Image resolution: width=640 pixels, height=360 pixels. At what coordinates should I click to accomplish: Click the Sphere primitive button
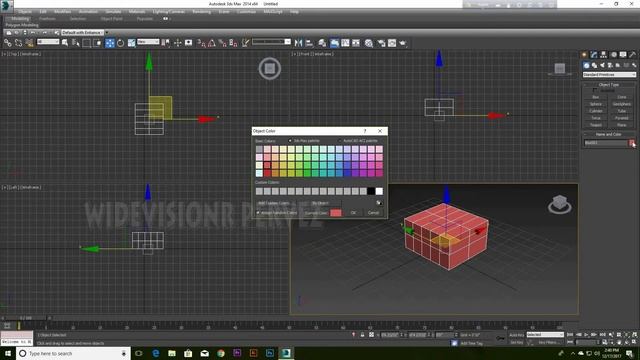tap(596, 104)
